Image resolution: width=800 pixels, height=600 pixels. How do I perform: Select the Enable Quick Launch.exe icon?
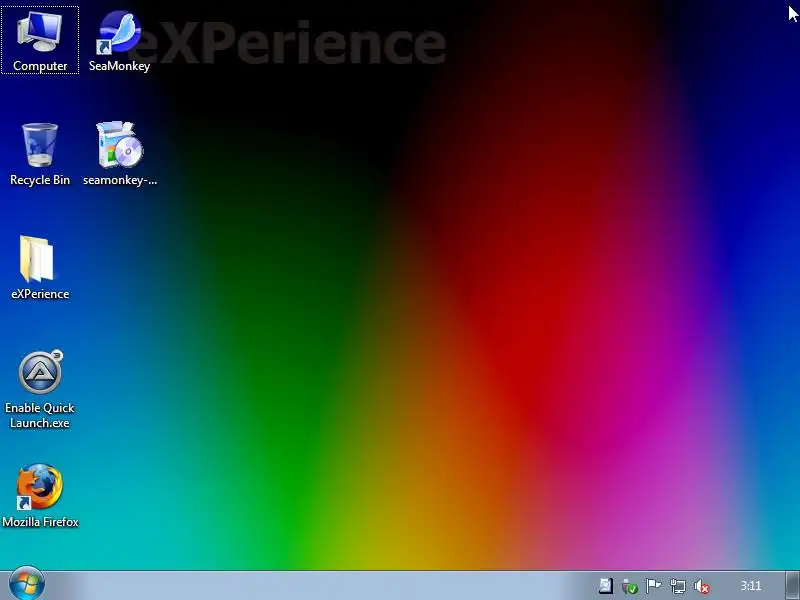[40, 389]
